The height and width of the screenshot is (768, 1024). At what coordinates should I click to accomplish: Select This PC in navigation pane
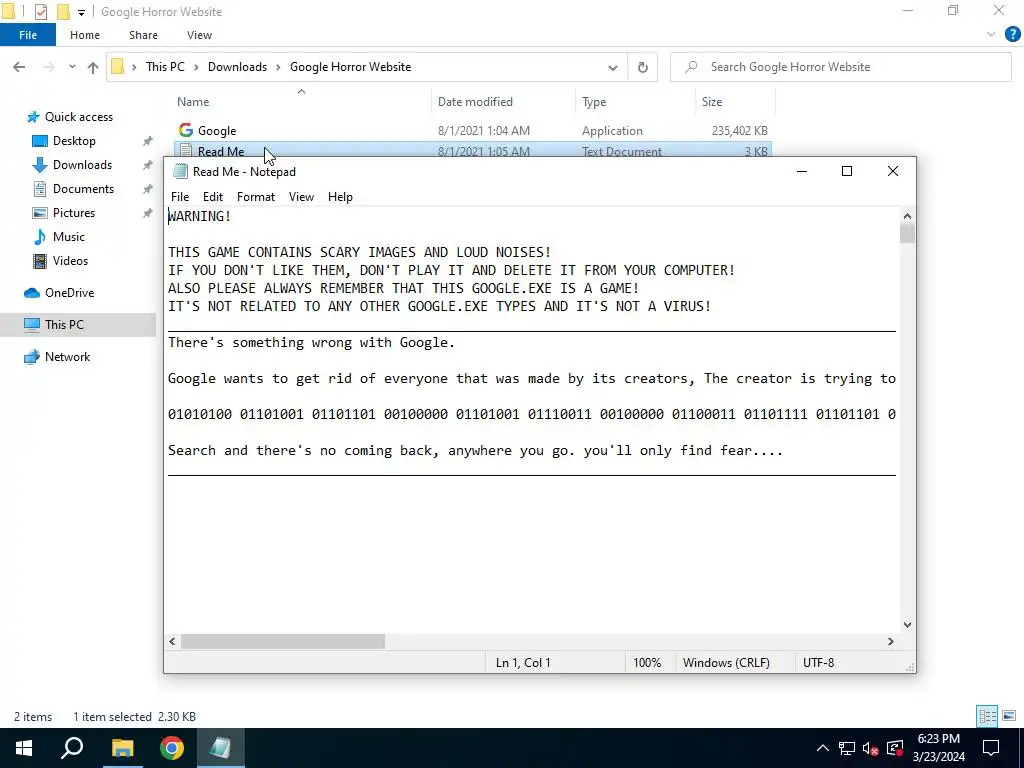tap(64, 325)
